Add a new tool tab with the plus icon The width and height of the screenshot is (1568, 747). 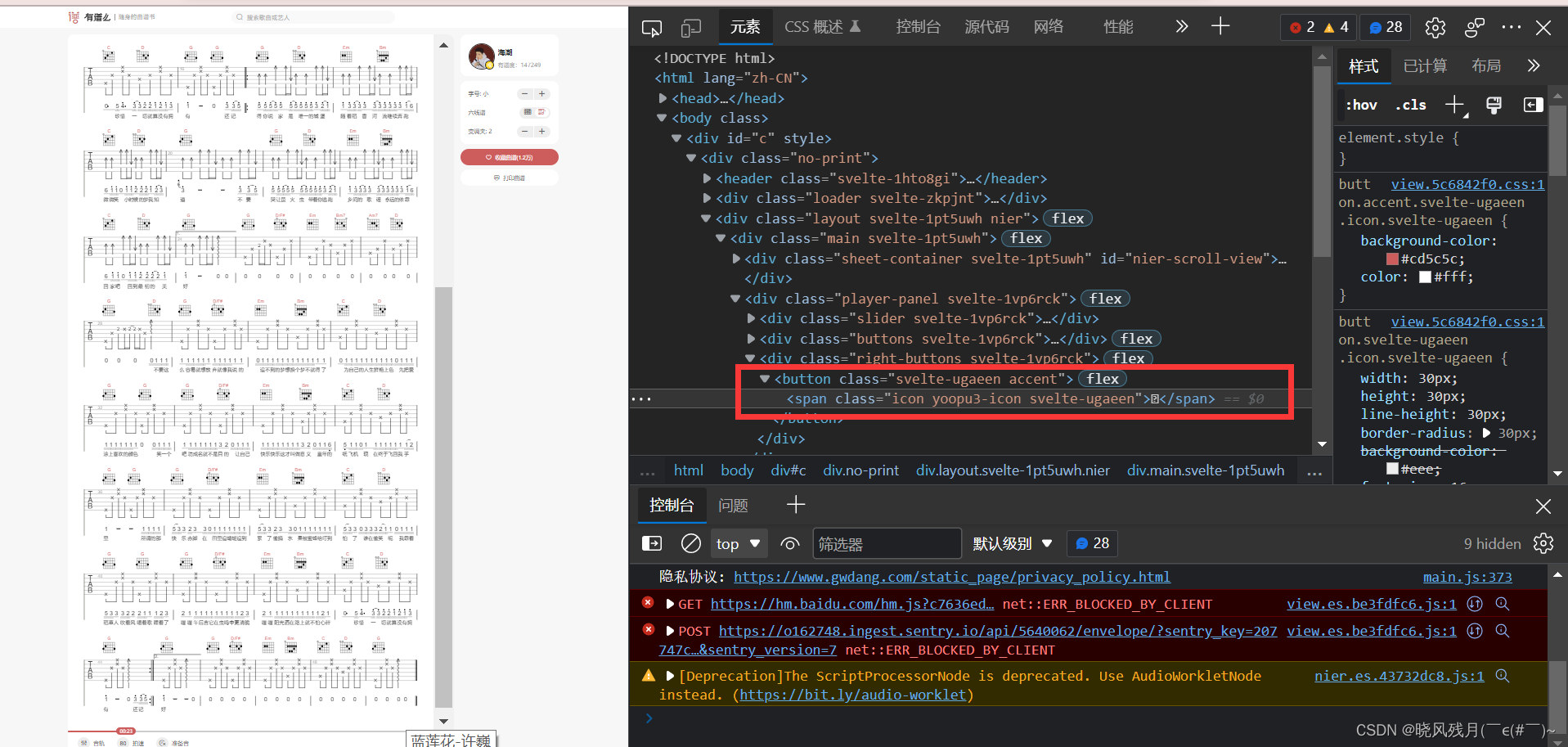point(1220,26)
